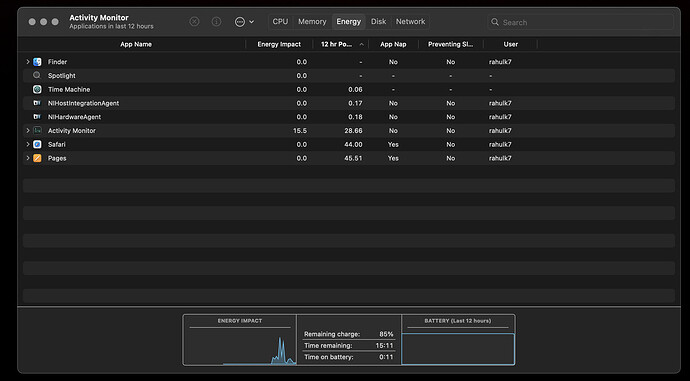Click the Applications in last 12 hours subtitle
The width and height of the screenshot is (690, 381).
[111, 26]
